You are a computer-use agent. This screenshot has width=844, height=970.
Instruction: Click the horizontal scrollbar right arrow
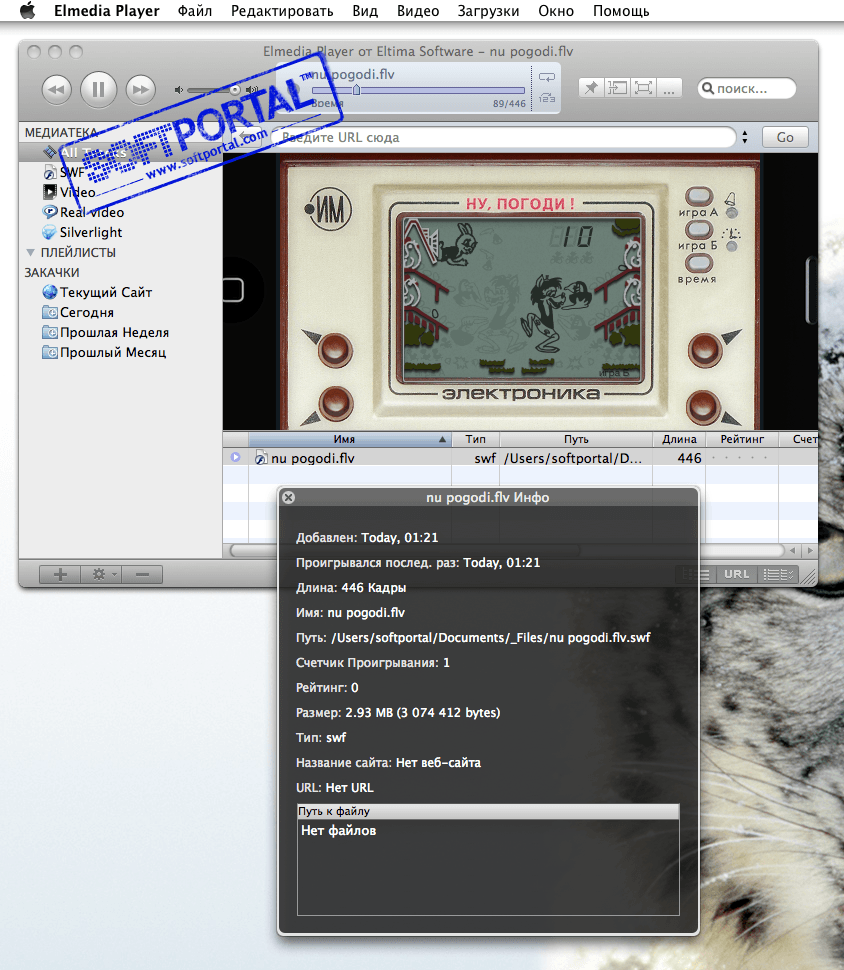tap(809, 550)
